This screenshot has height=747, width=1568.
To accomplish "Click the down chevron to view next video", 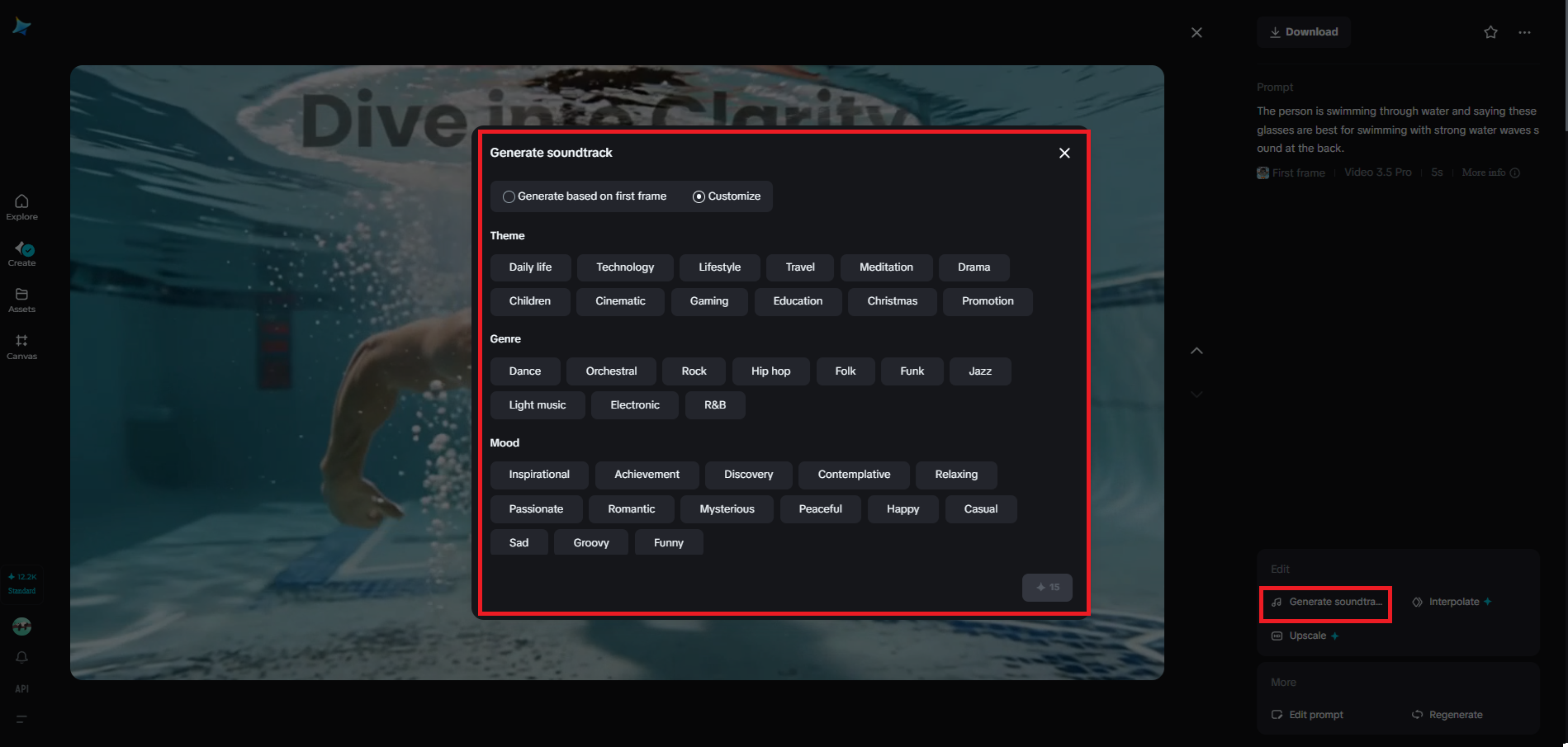I will coord(1196,394).
